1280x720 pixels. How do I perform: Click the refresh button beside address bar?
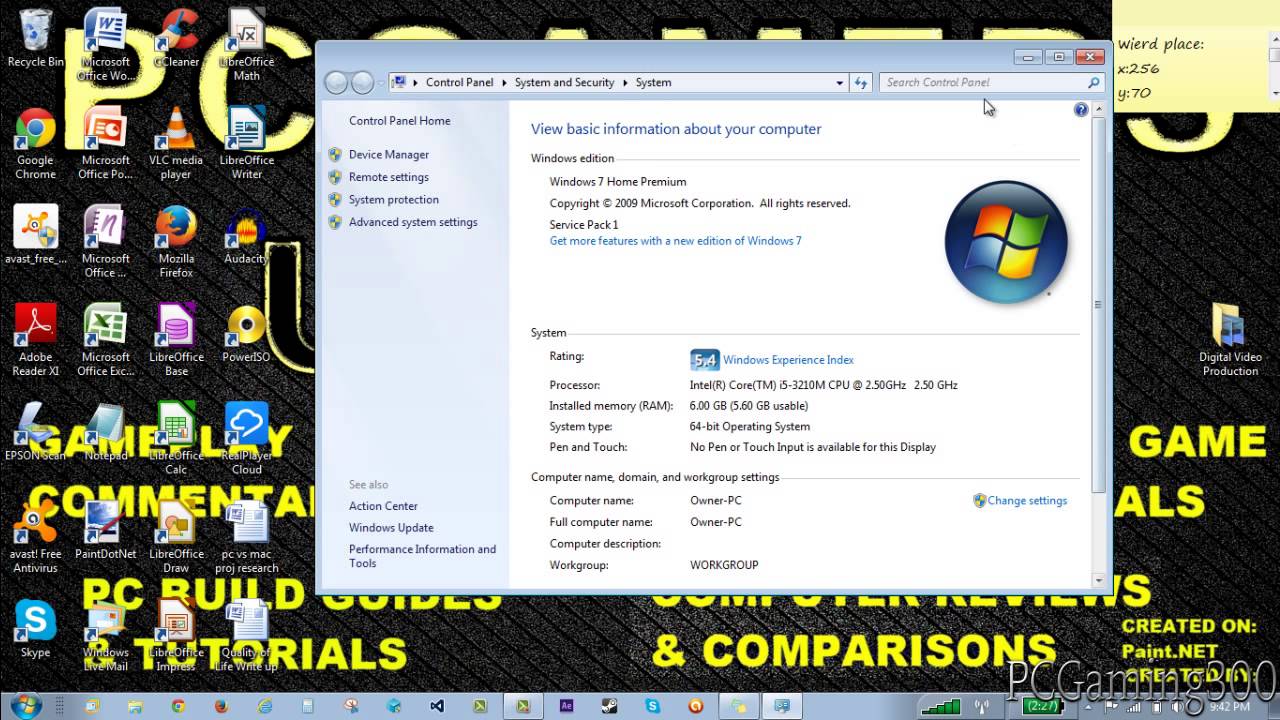[x=861, y=83]
